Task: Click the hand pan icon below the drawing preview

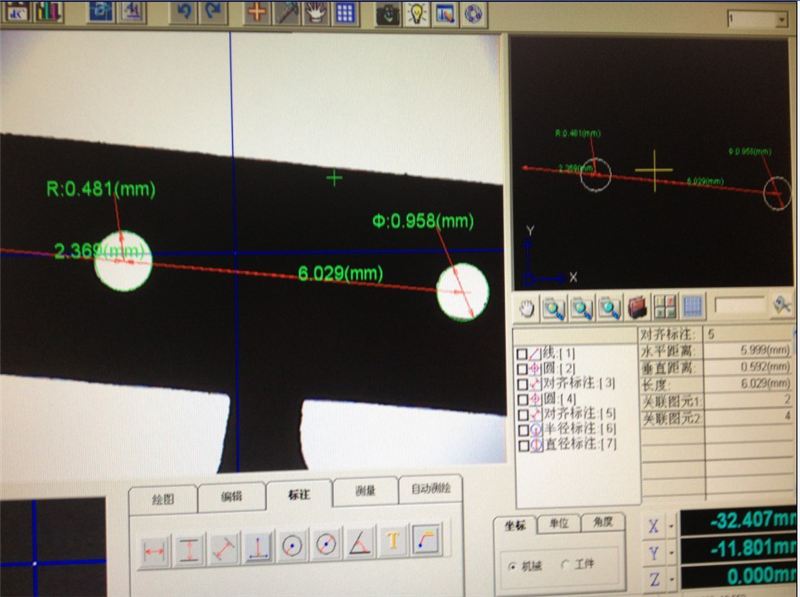Action: 527,308
